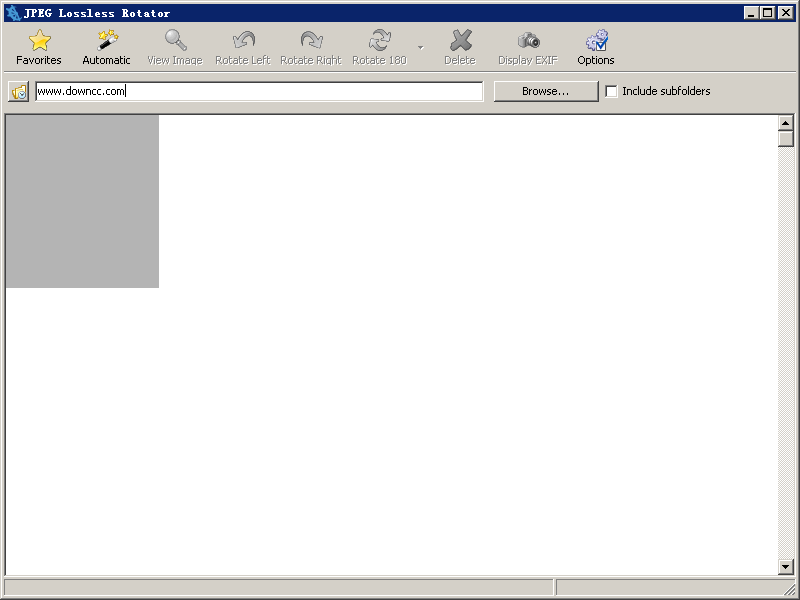Enable the Include subfolders checkbox

point(611,91)
